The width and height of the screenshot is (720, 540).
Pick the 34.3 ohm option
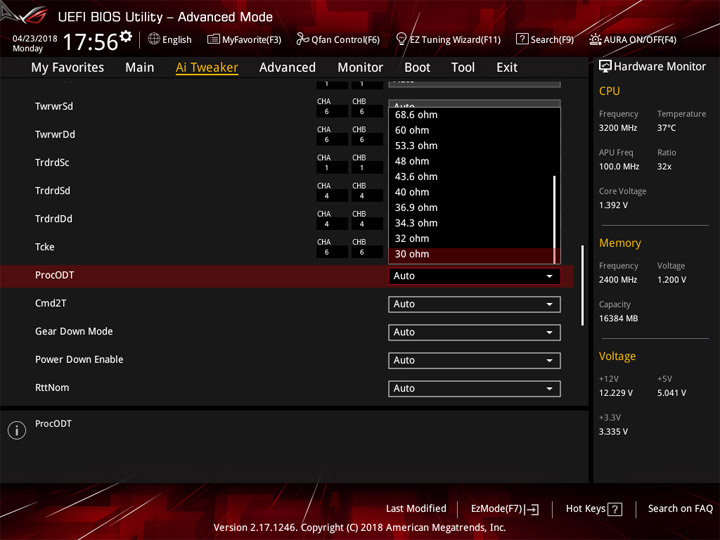(471, 223)
